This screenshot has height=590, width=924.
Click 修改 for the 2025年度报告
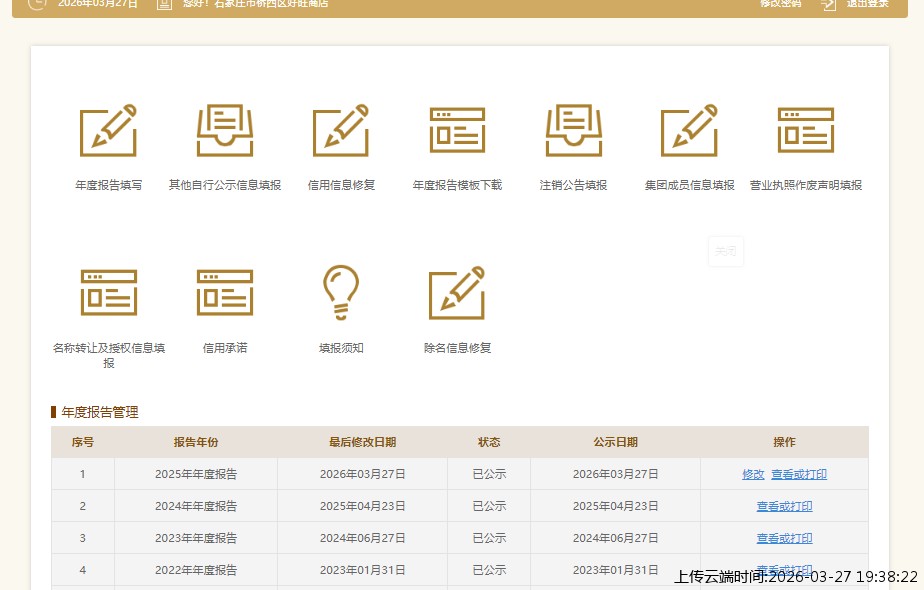pos(753,474)
